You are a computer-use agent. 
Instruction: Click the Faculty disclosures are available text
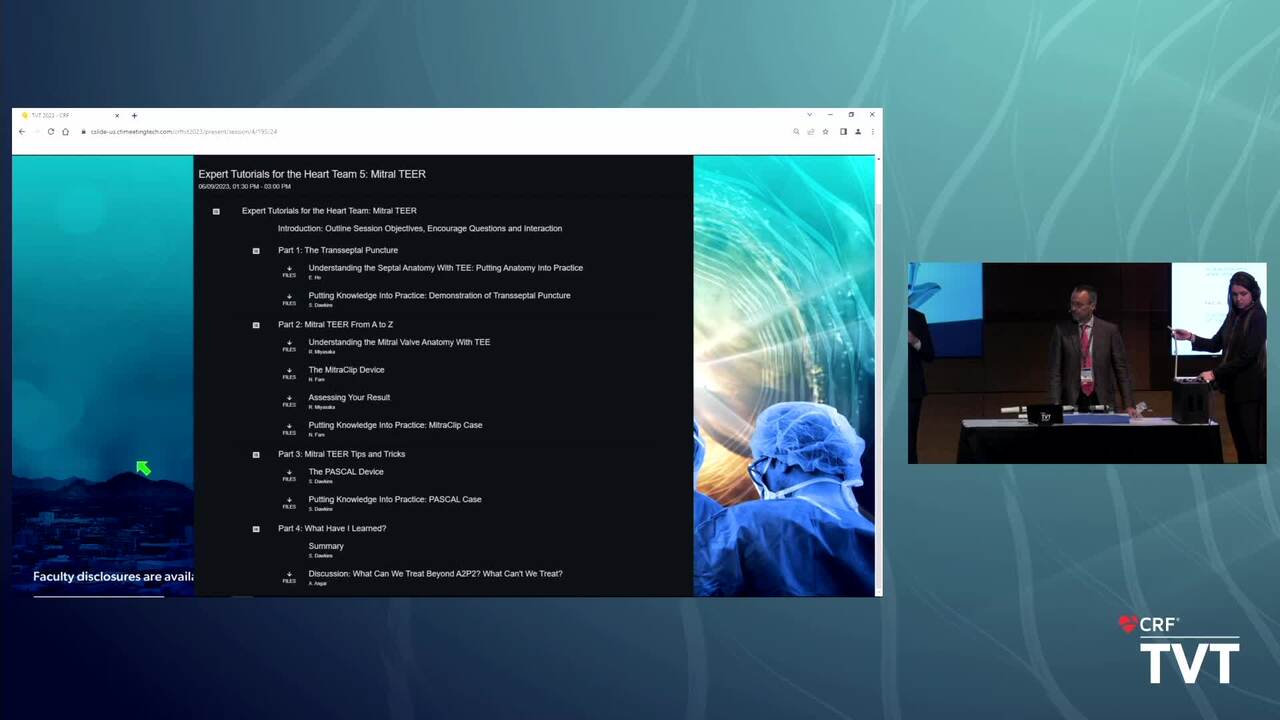click(113, 576)
